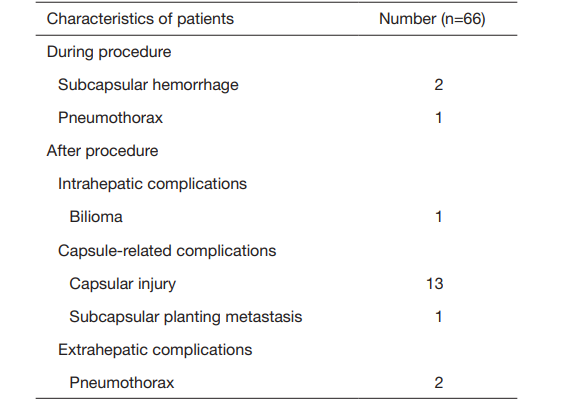Click the 'Subcapsular hemorrhage' row label
Screen dimensions: 570x410
coord(148,85)
